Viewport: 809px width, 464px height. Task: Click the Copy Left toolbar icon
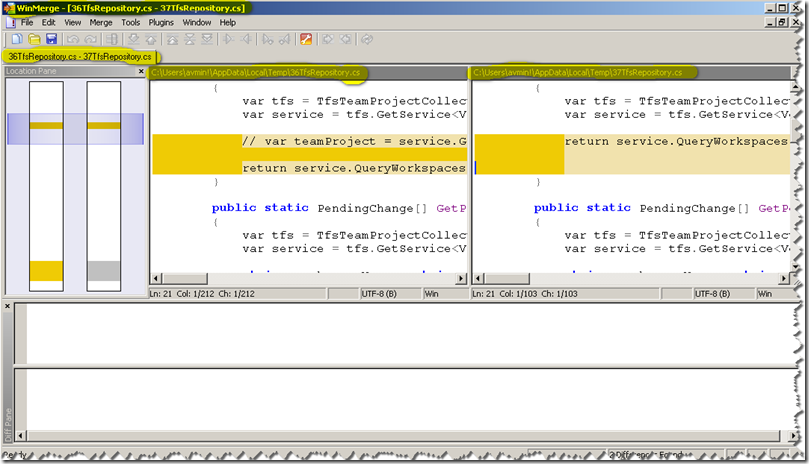pos(246,39)
